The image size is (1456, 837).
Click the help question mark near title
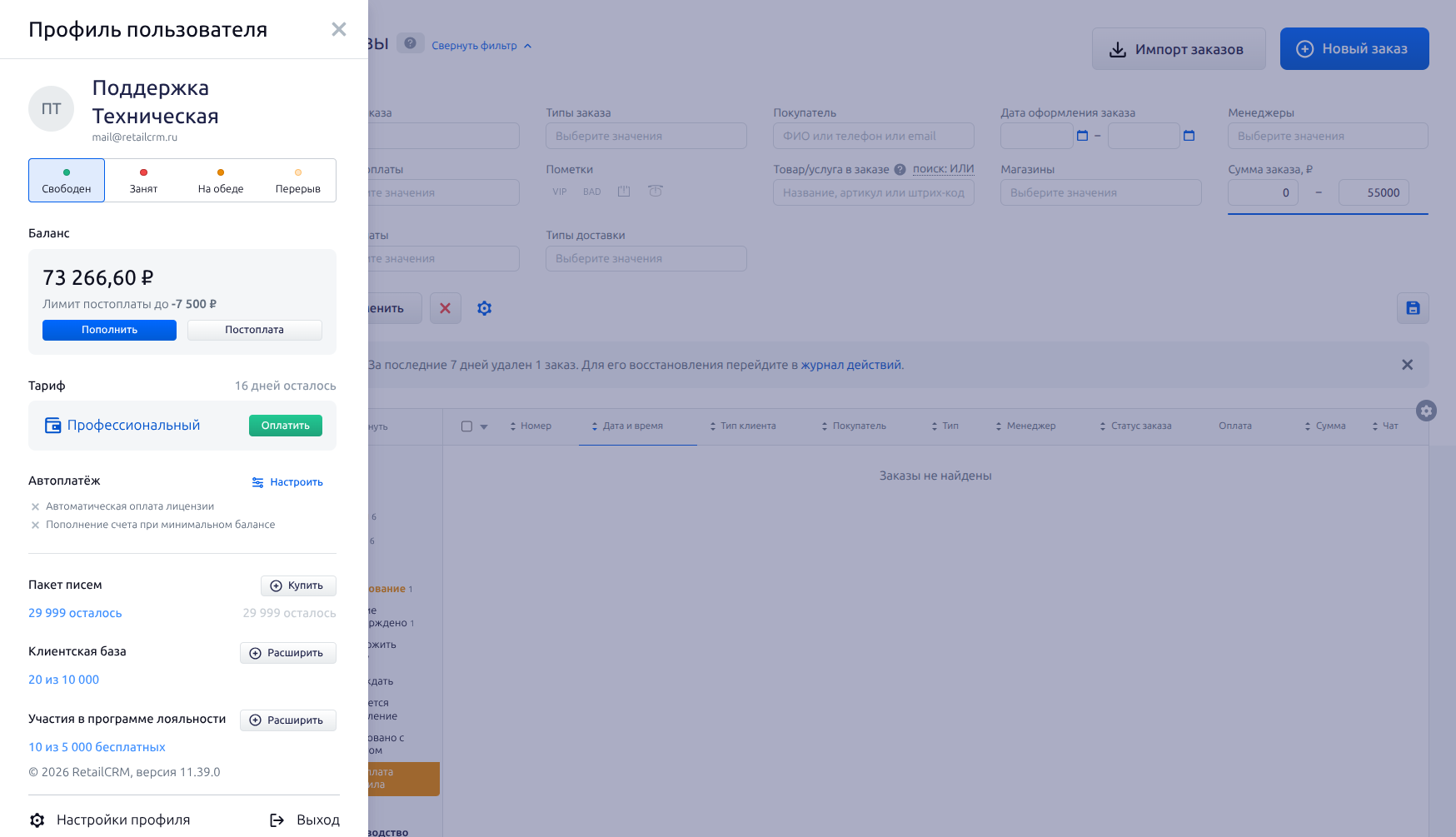(410, 43)
